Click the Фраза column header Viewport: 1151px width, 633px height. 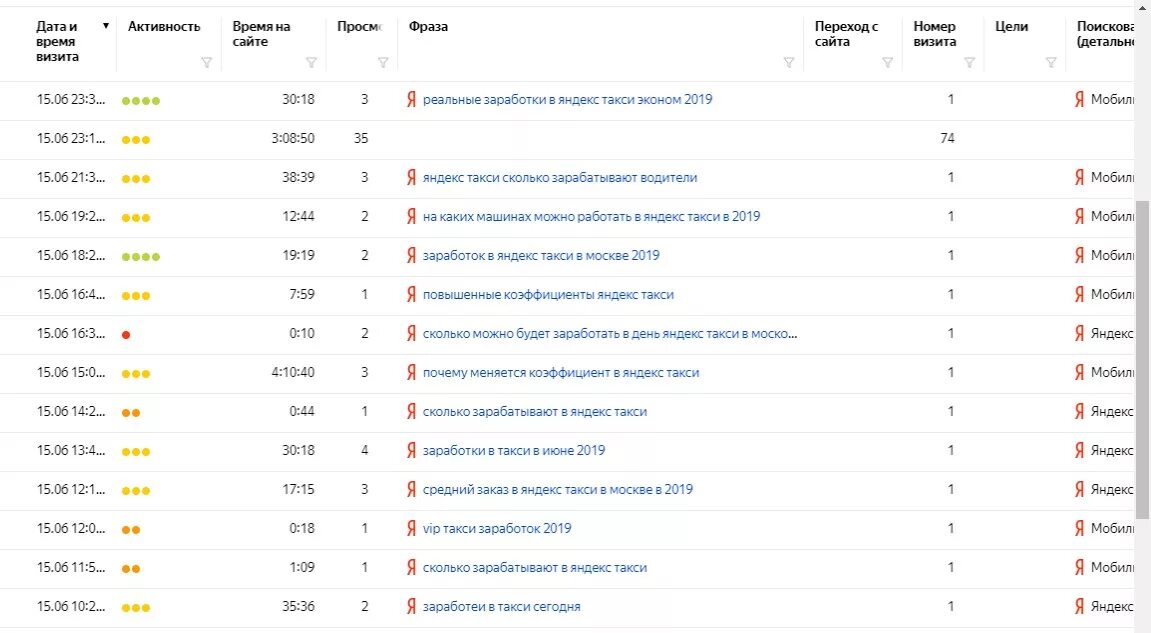click(428, 27)
